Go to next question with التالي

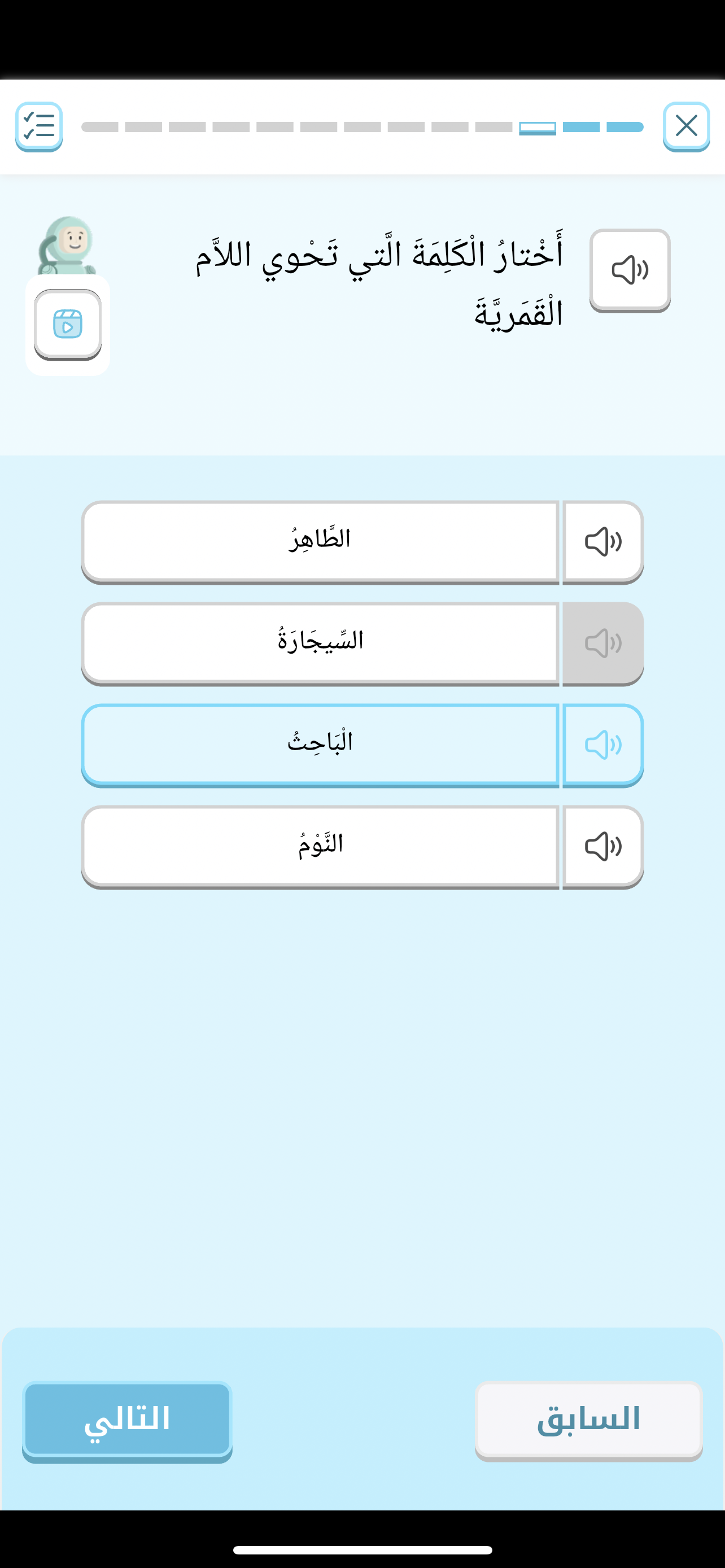click(126, 1420)
